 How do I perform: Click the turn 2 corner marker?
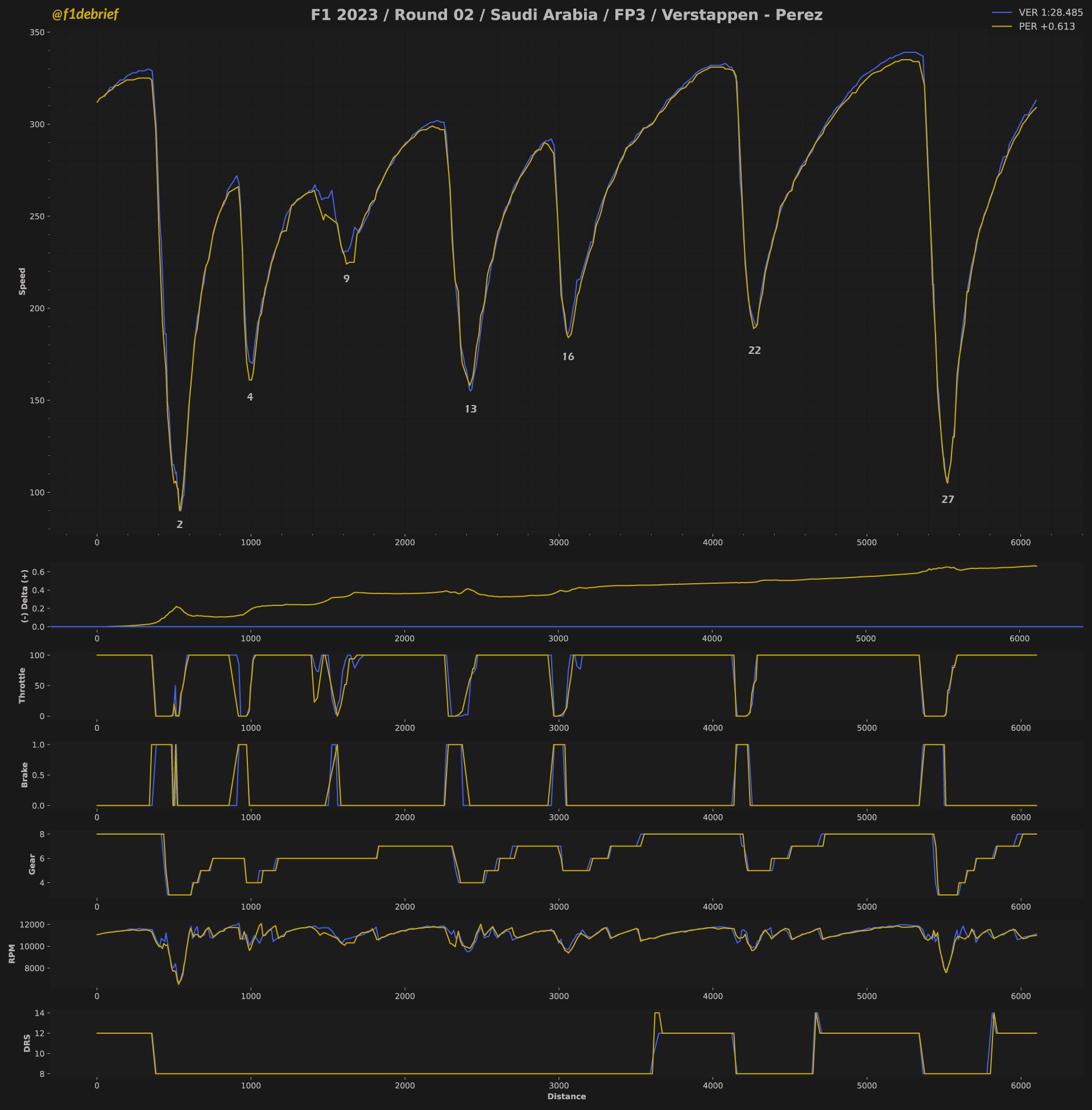click(x=180, y=525)
